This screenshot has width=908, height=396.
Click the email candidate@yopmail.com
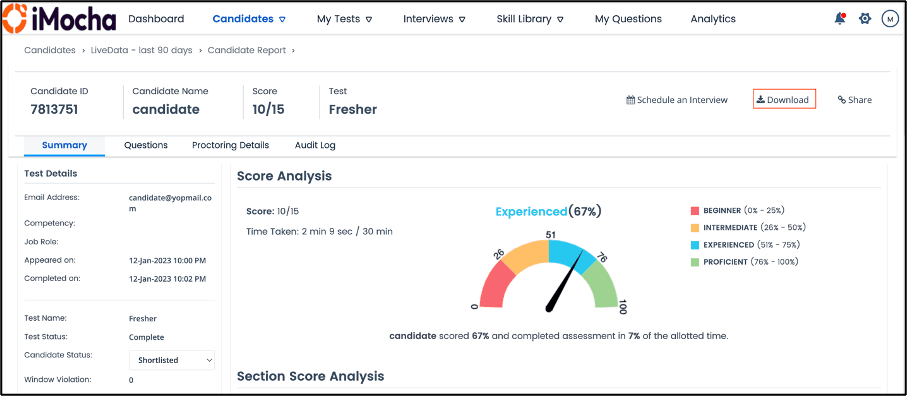coord(170,203)
